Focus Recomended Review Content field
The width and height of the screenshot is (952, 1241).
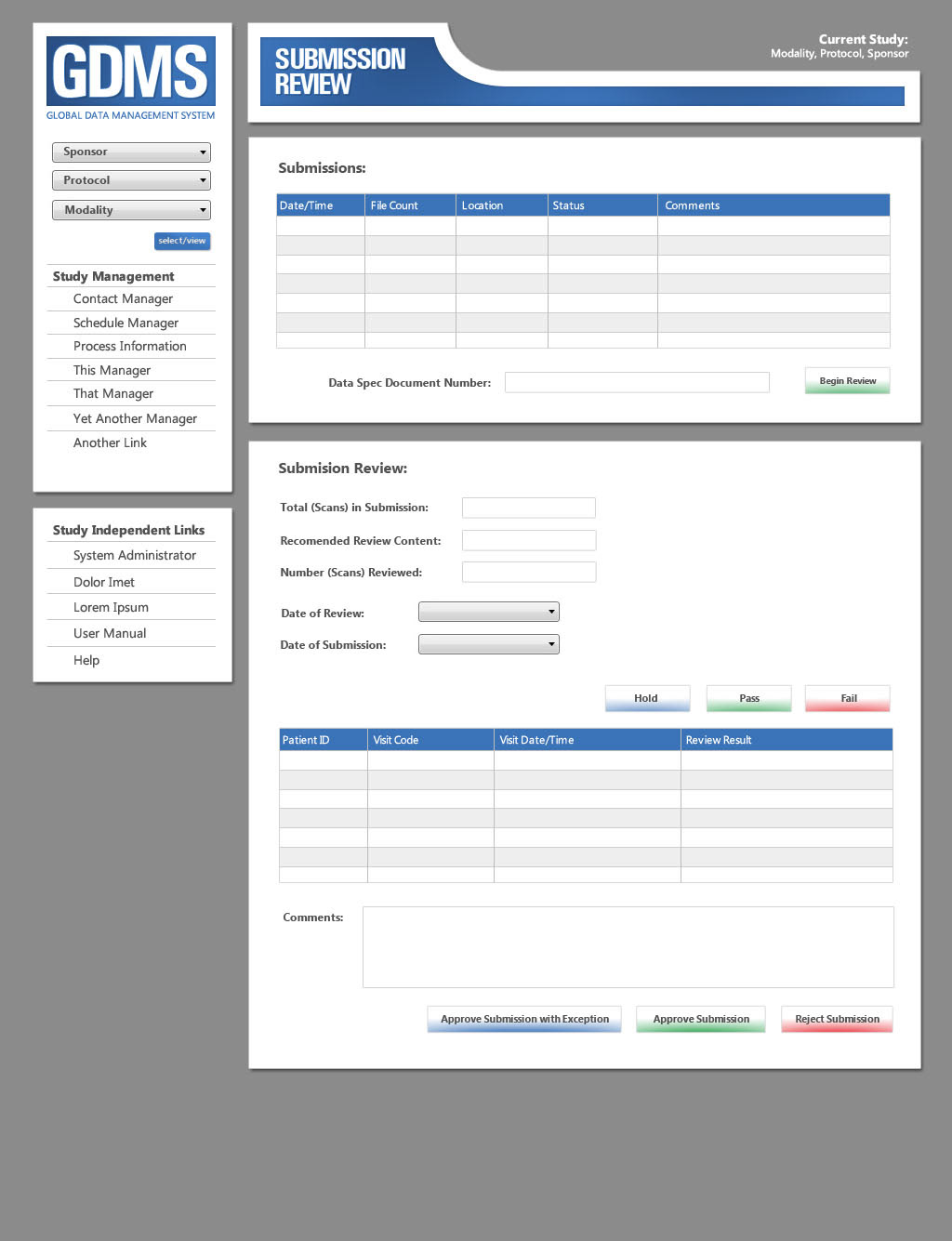[529, 540]
